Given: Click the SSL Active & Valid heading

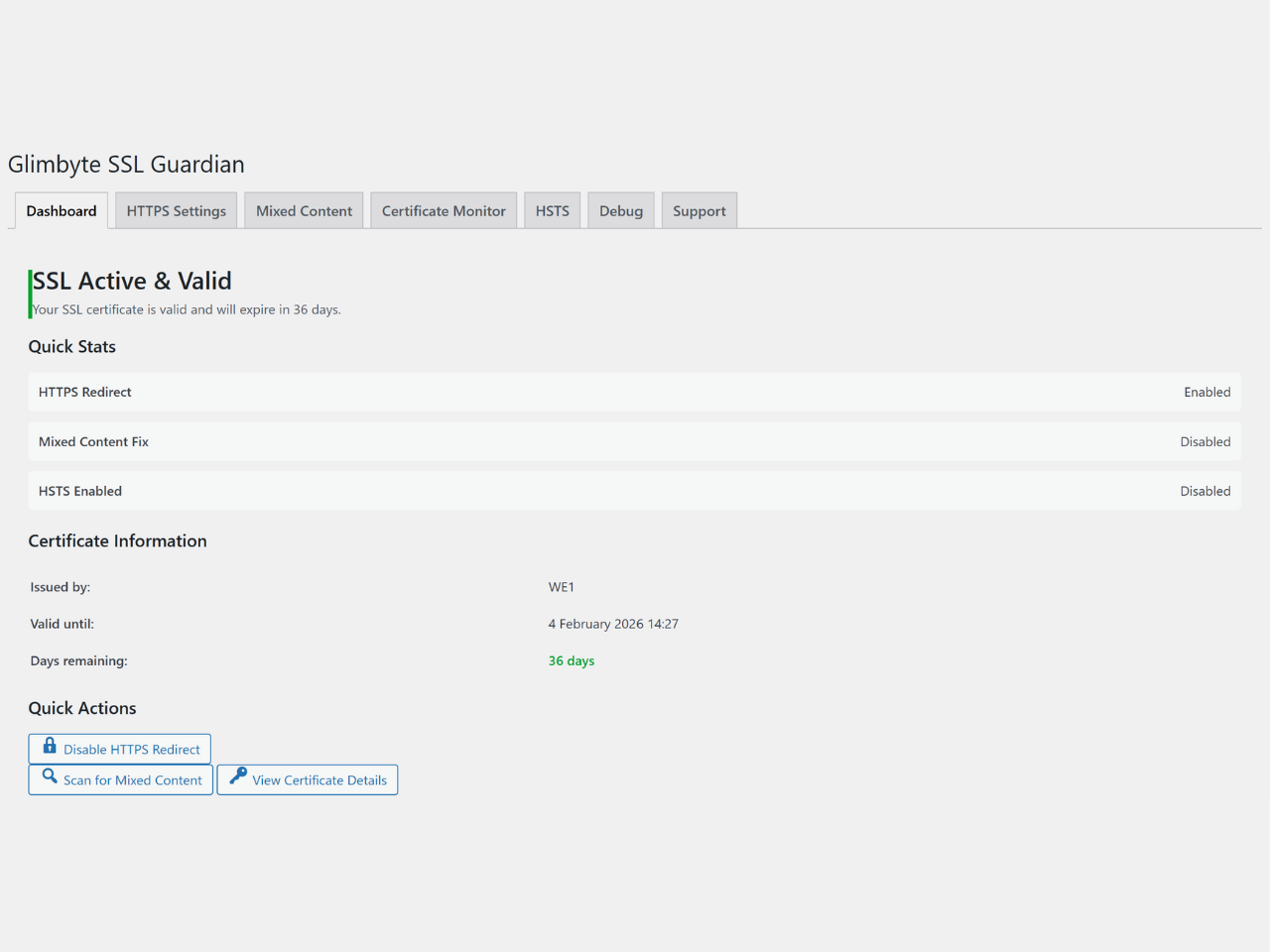Looking at the screenshot, I should (x=132, y=282).
